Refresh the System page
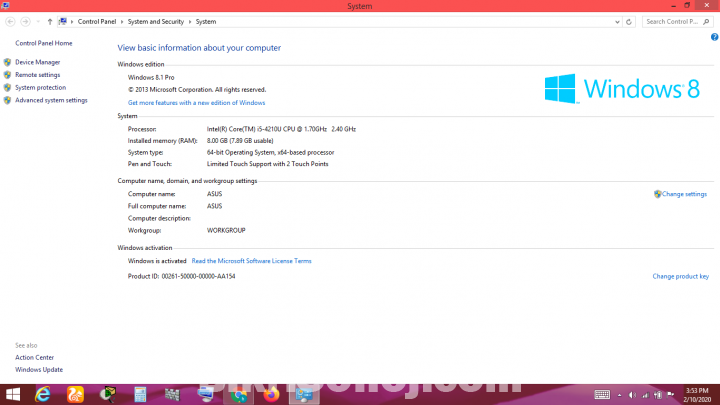 [629, 22]
